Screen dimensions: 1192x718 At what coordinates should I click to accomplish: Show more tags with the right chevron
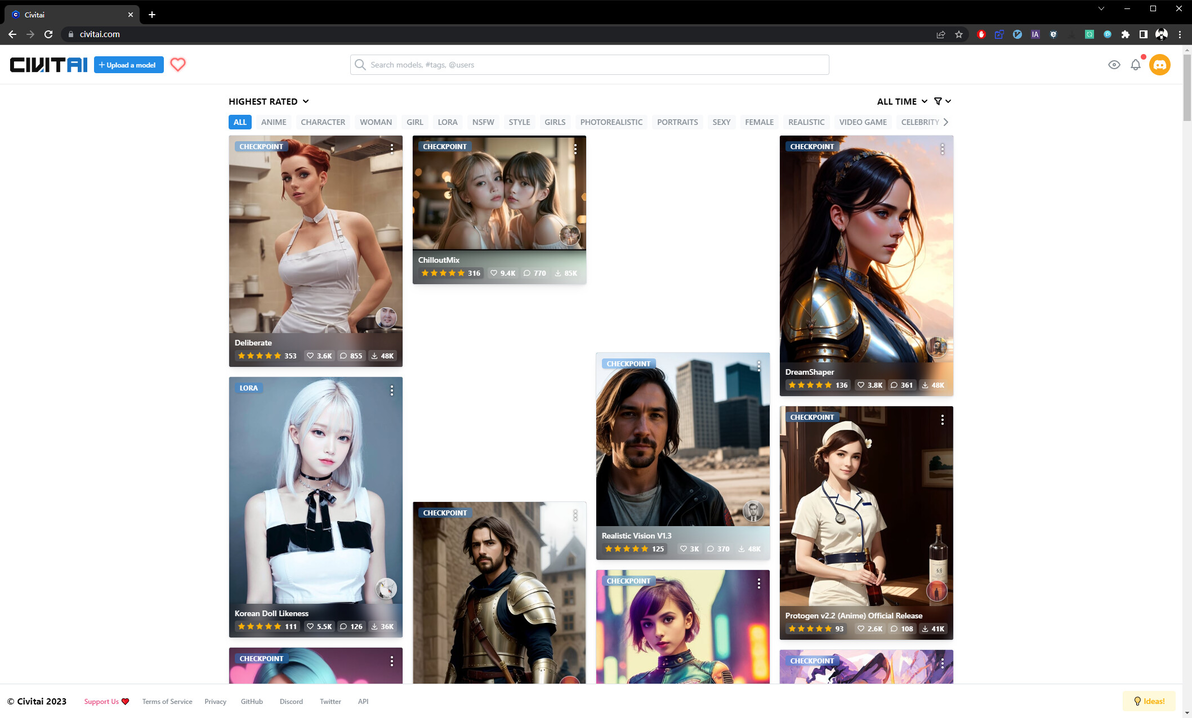click(x=946, y=122)
